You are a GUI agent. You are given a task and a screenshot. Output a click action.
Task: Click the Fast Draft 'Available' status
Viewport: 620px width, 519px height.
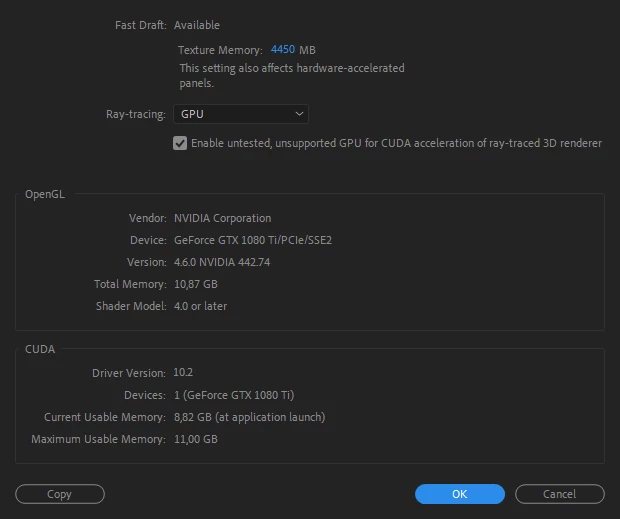coord(197,25)
